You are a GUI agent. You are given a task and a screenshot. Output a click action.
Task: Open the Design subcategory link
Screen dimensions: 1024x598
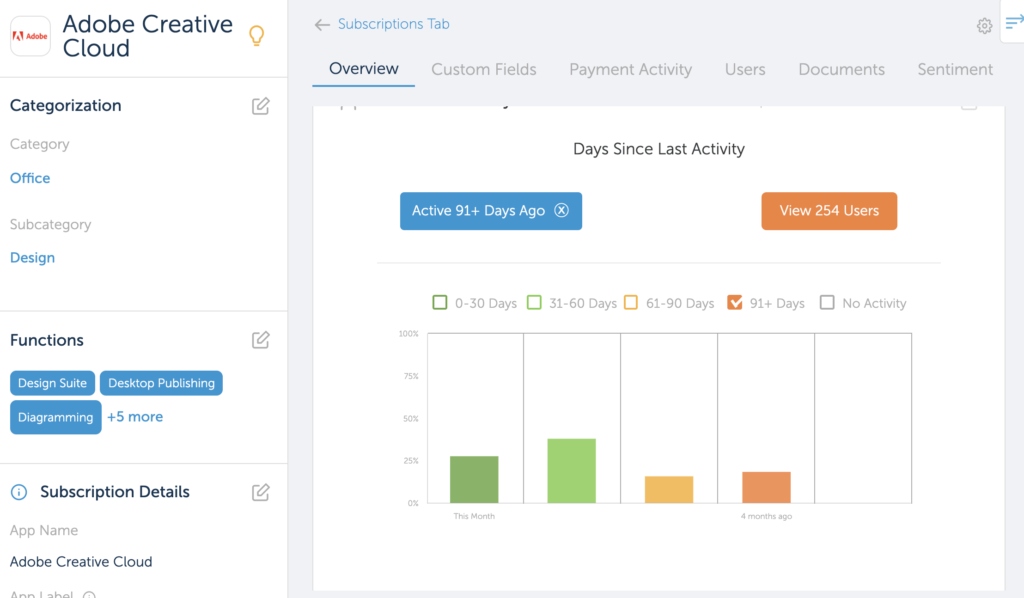click(33, 258)
